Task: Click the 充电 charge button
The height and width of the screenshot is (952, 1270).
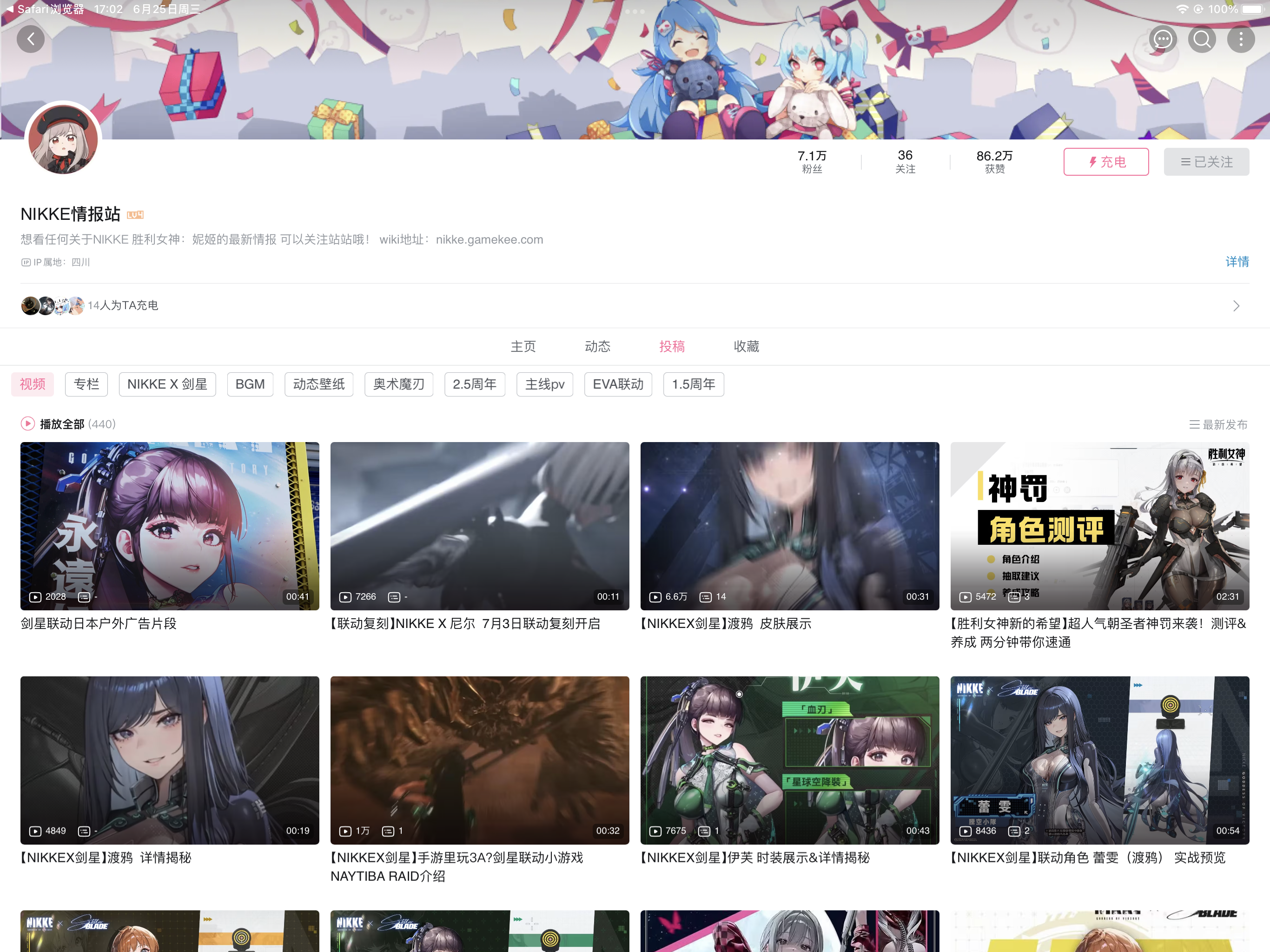Action: point(1106,162)
